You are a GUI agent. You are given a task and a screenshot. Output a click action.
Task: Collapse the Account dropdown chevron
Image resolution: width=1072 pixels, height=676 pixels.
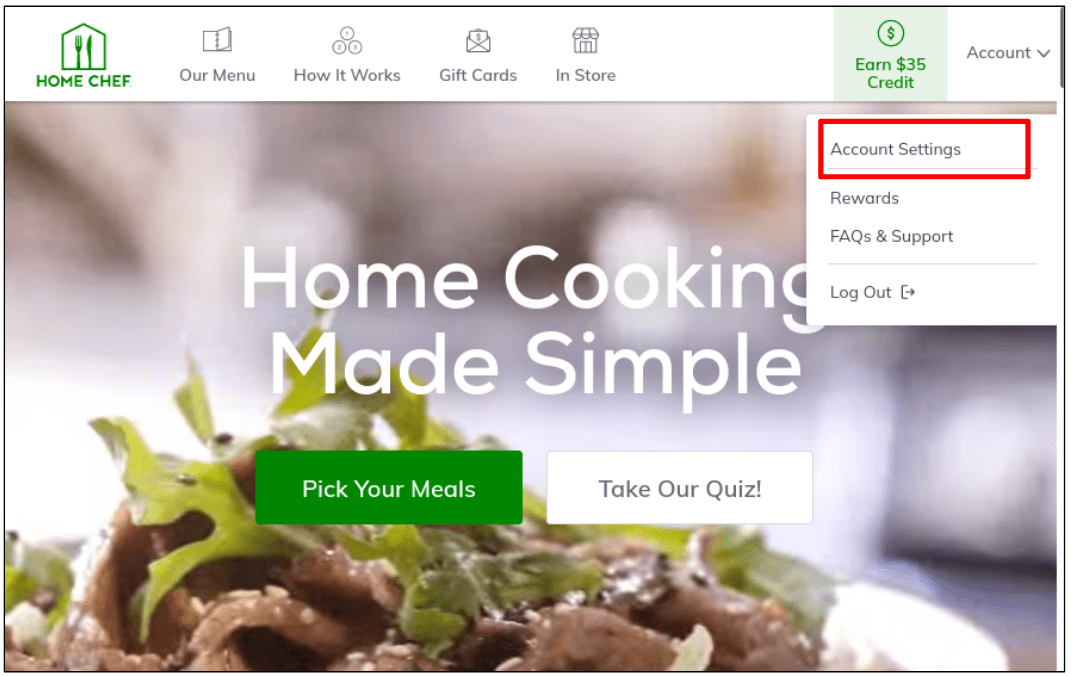point(1043,53)
